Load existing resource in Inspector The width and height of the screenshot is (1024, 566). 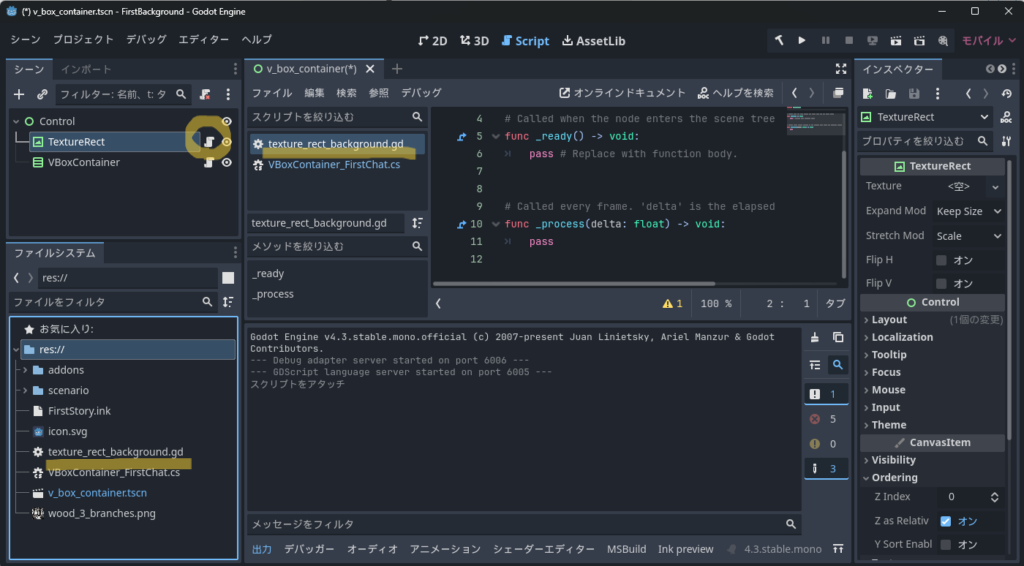tap(891, 94)
